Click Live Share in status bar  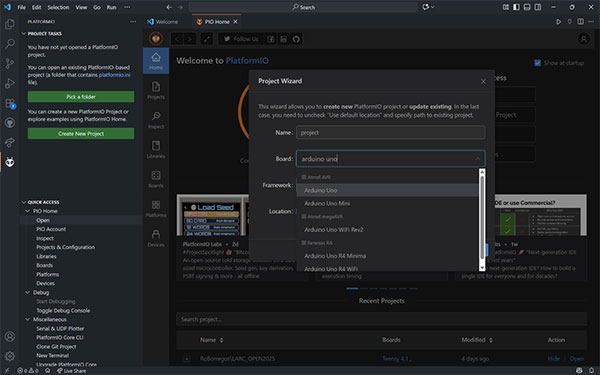point(72,370)
